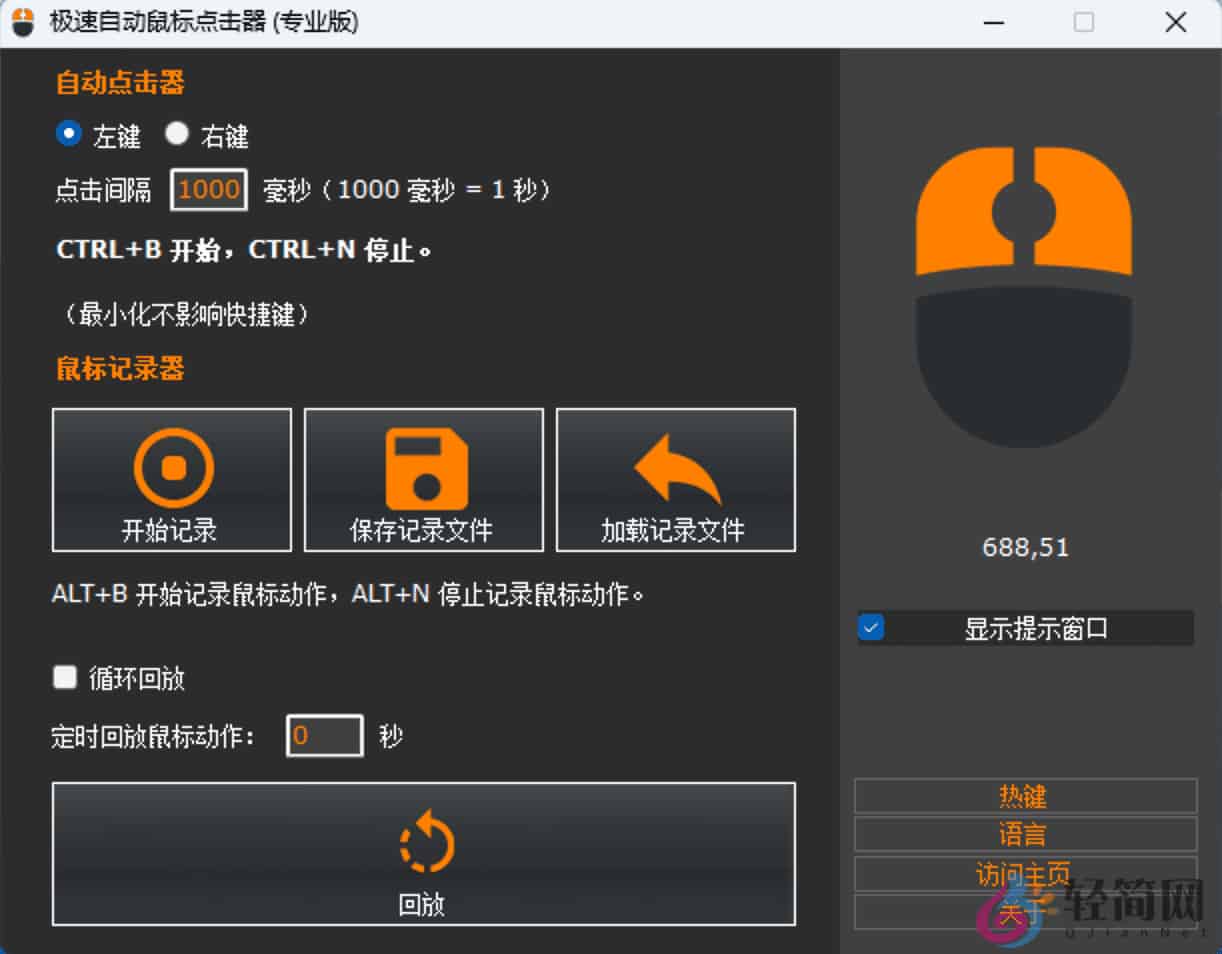Click the 鼠标记录器 section heading
Screen dimensions: 1222x954
pyautogui.click(x=119, y=369)
